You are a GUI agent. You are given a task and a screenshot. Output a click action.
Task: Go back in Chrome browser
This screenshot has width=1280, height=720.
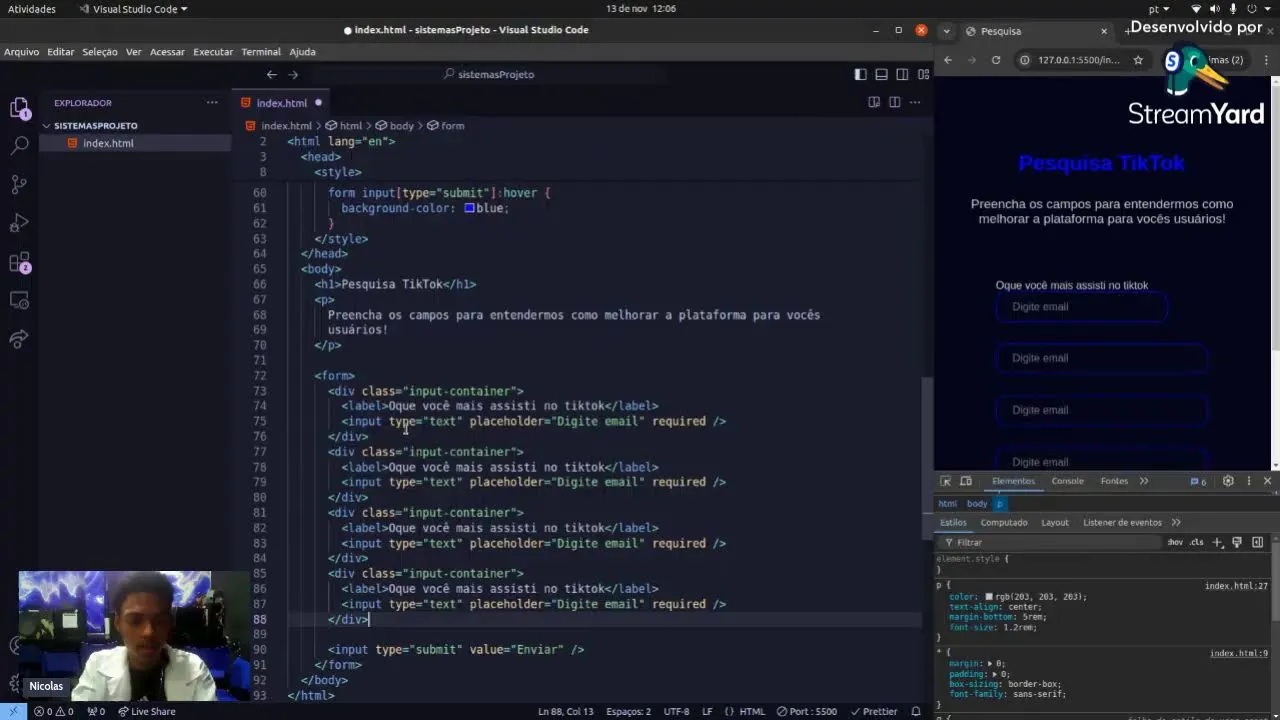(948, 60)
